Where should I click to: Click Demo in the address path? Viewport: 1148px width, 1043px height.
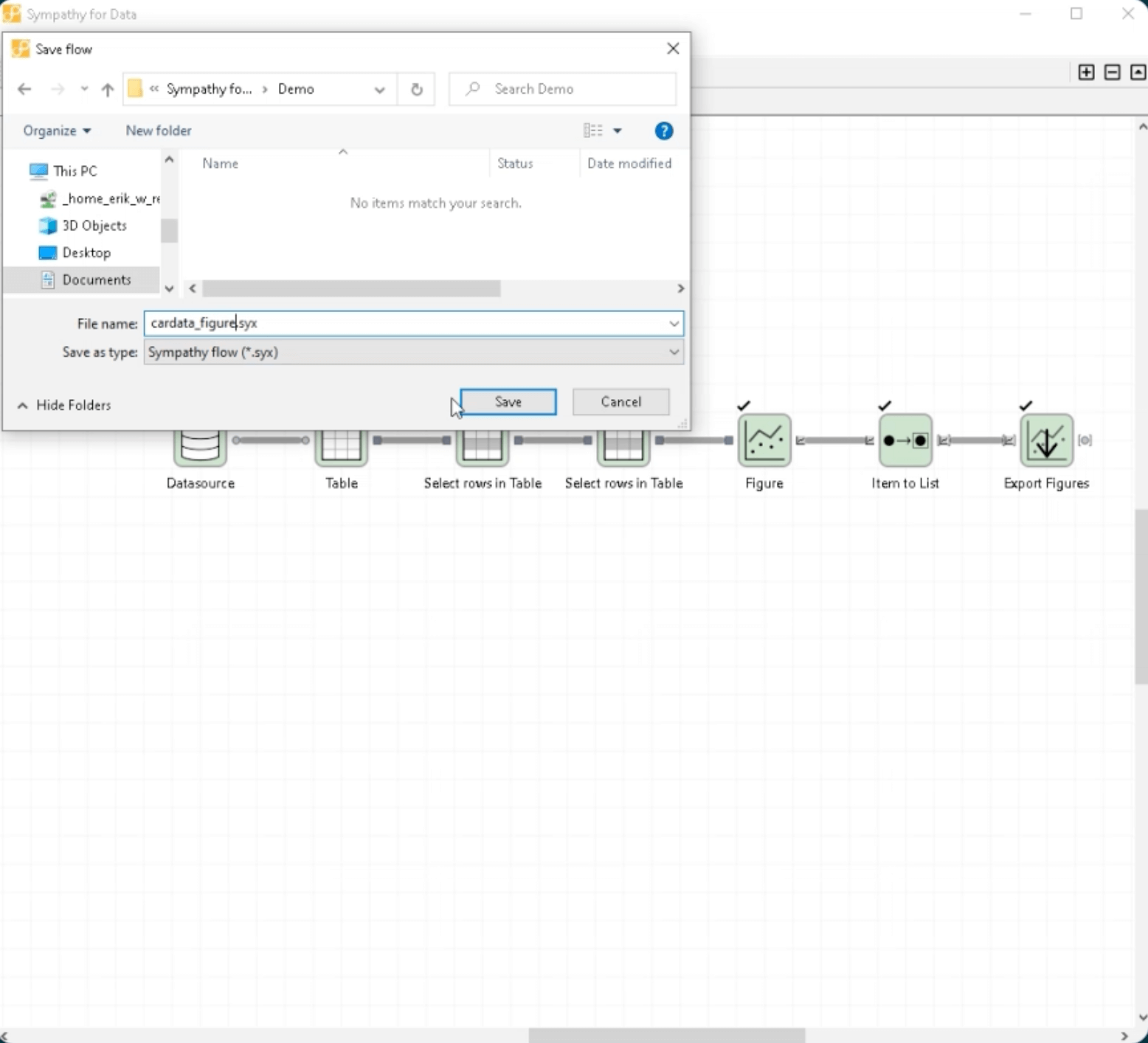point(296,89)
